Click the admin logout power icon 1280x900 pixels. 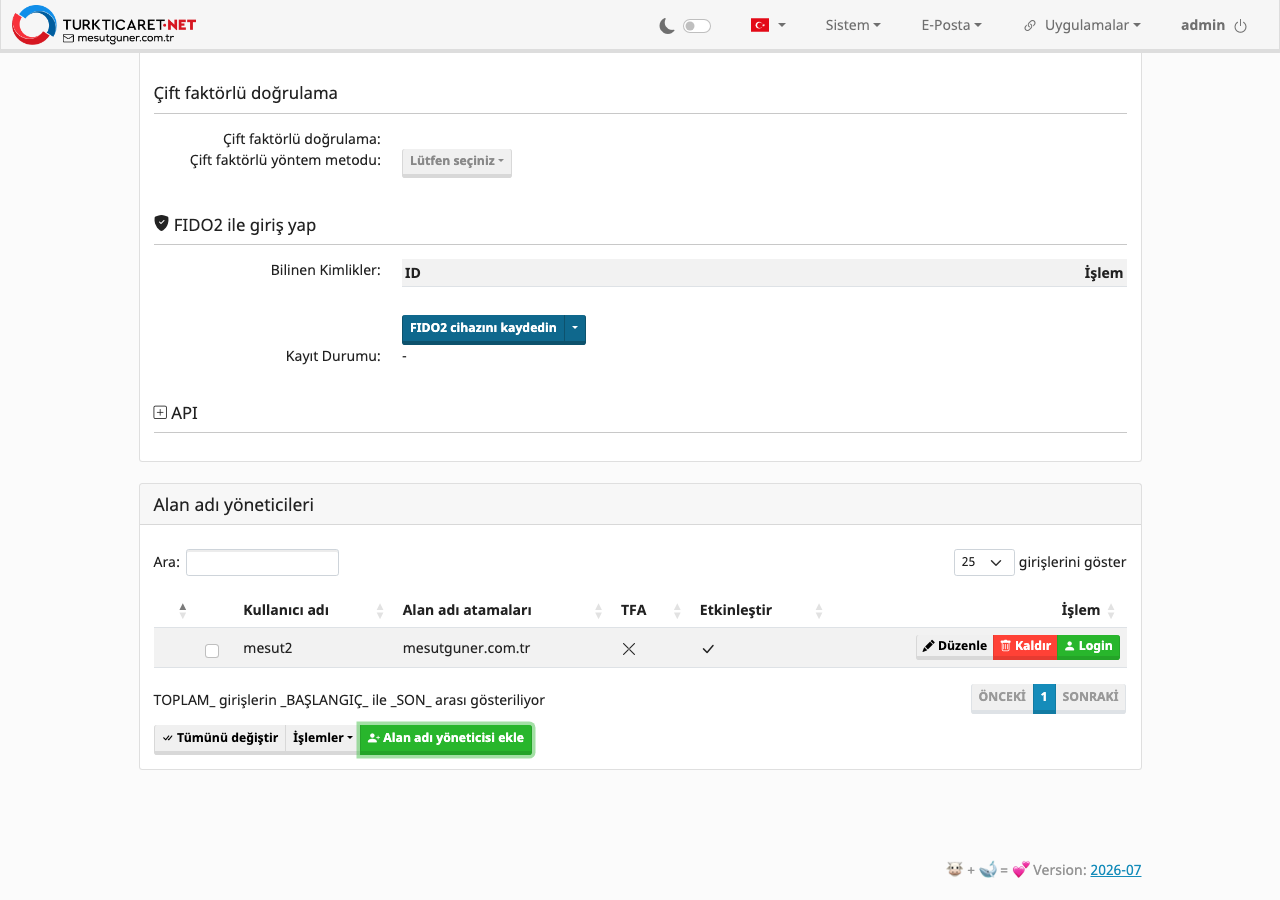[x=1241, y=26]
